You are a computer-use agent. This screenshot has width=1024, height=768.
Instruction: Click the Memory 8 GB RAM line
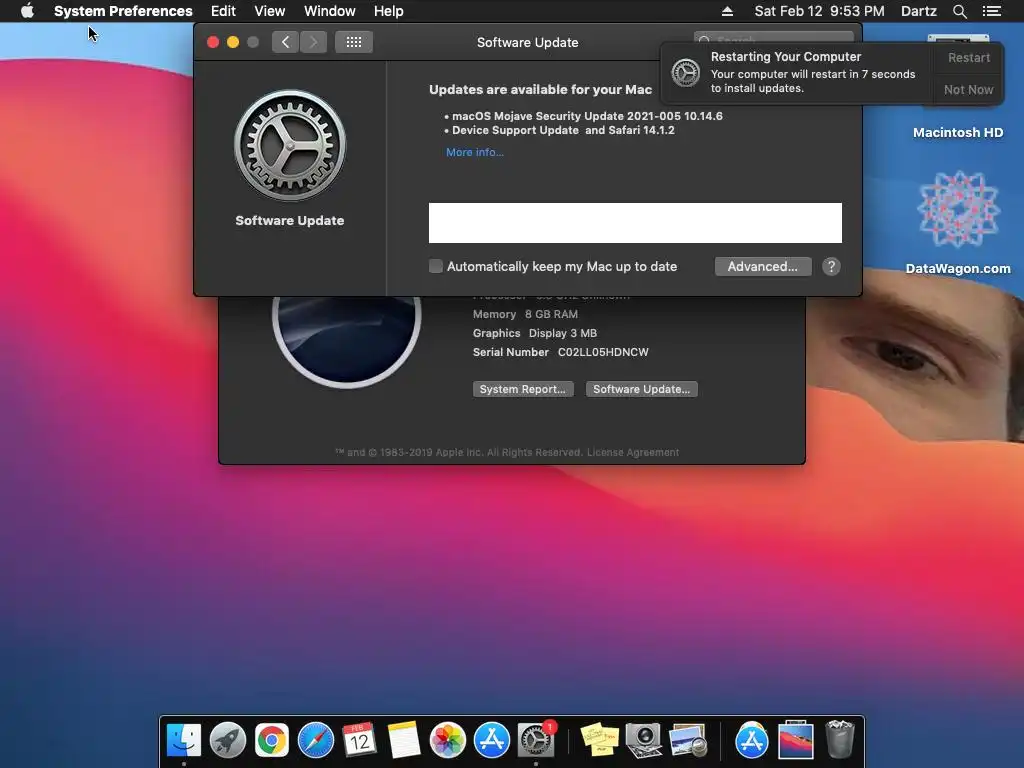[x=525, y=314]
